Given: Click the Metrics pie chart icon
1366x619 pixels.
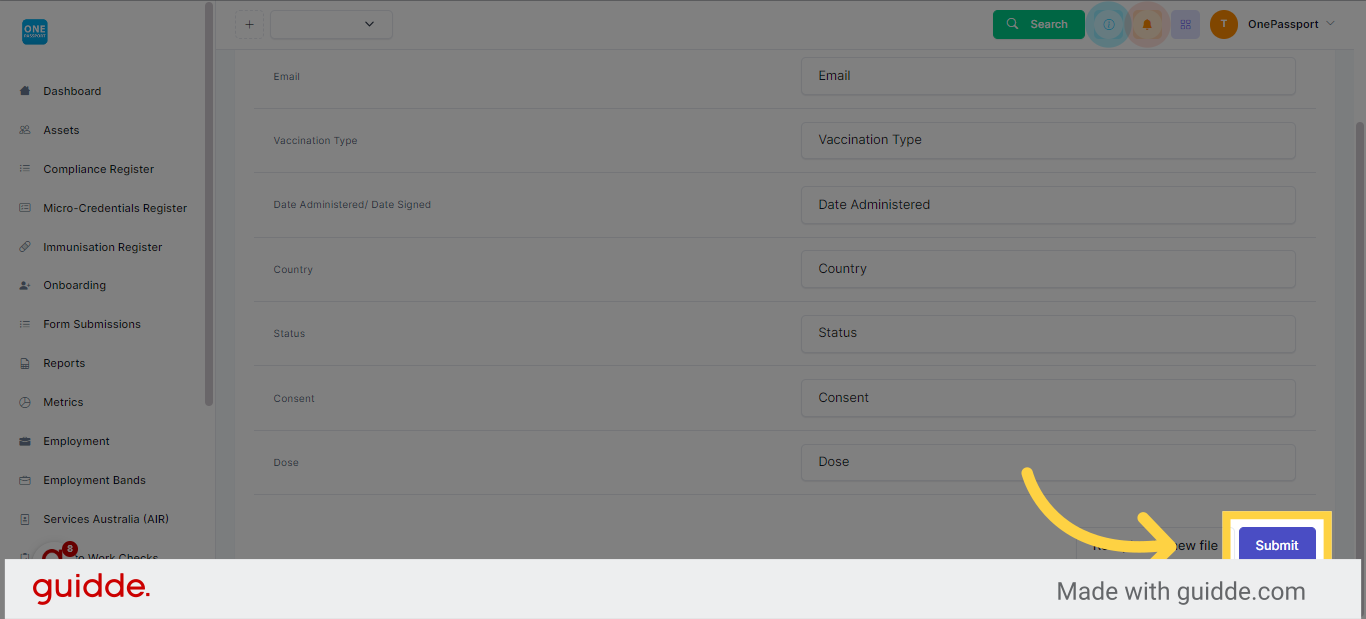Looking at the screenshot, I should 25,402.
